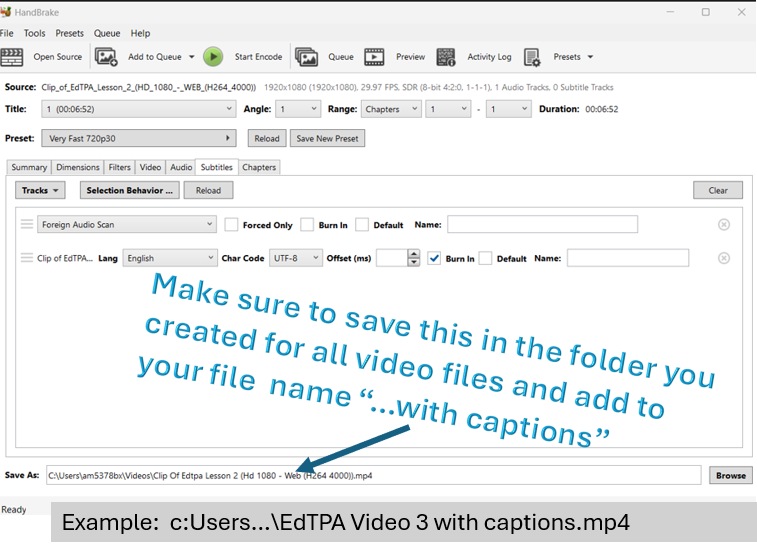Uncheck Burn In for the English track
This screenshot has width=757, height=547.
click(x=434, y=258)
